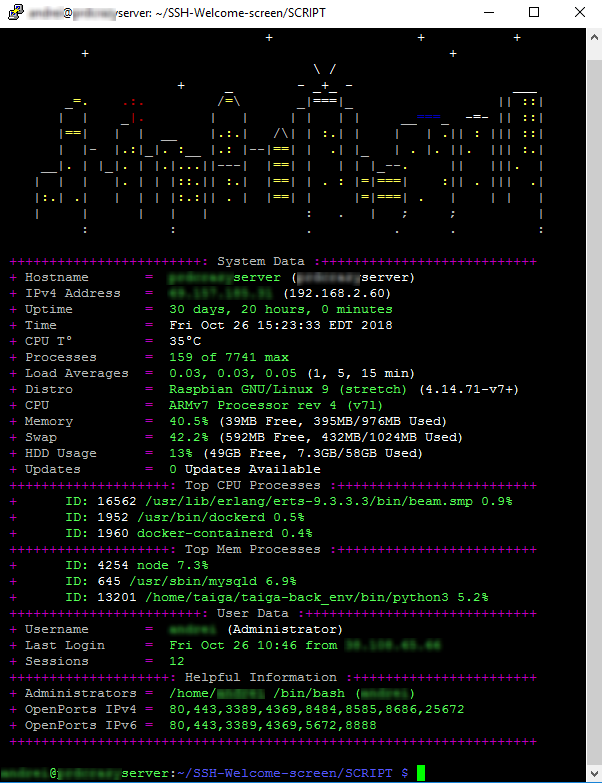
Task: Click the (Administrator) label
Action: [285, 629]
